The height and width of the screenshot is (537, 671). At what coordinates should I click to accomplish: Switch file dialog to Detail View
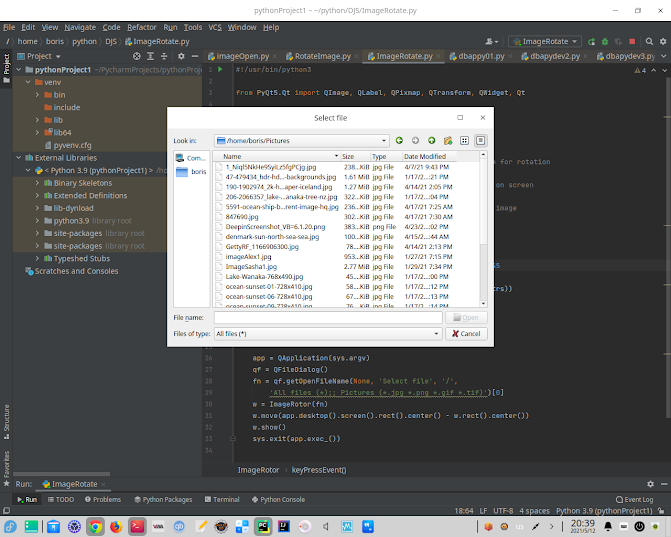(x=481, y=140)
